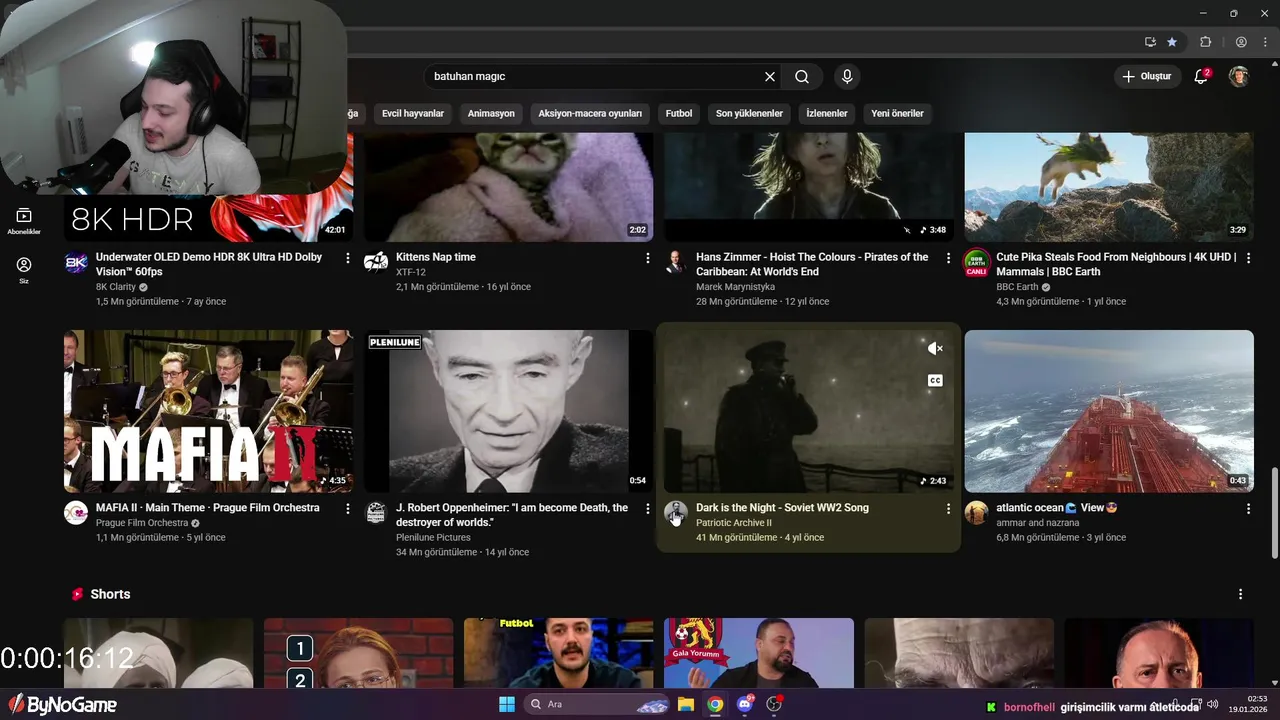
Task: Open the BBC Earth channel avatar
Action: pyautogui.click(x=976, y=263)
